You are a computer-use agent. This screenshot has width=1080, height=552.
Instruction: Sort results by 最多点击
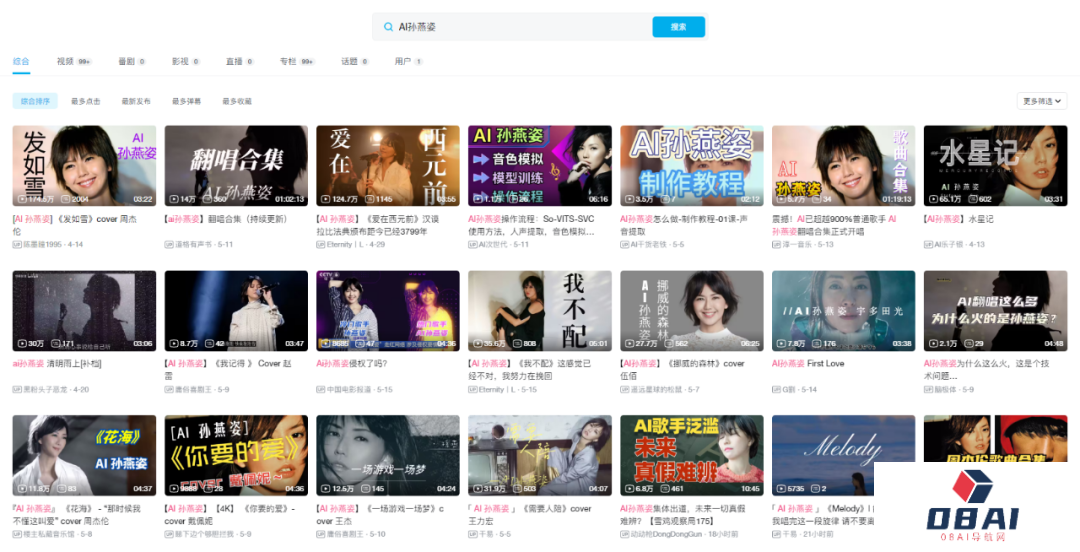tap(85, 101)
